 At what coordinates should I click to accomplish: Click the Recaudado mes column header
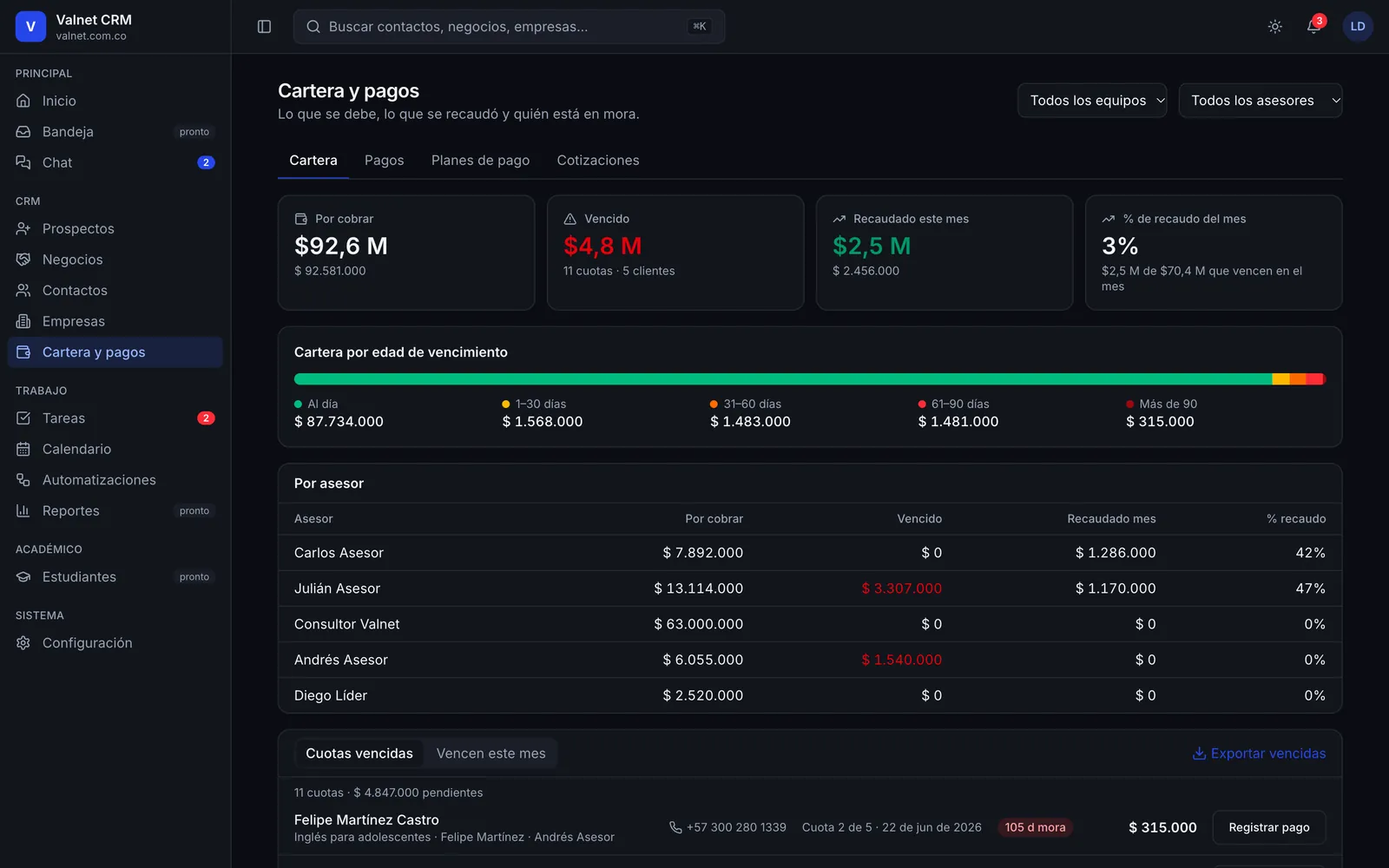point(1111,519)
